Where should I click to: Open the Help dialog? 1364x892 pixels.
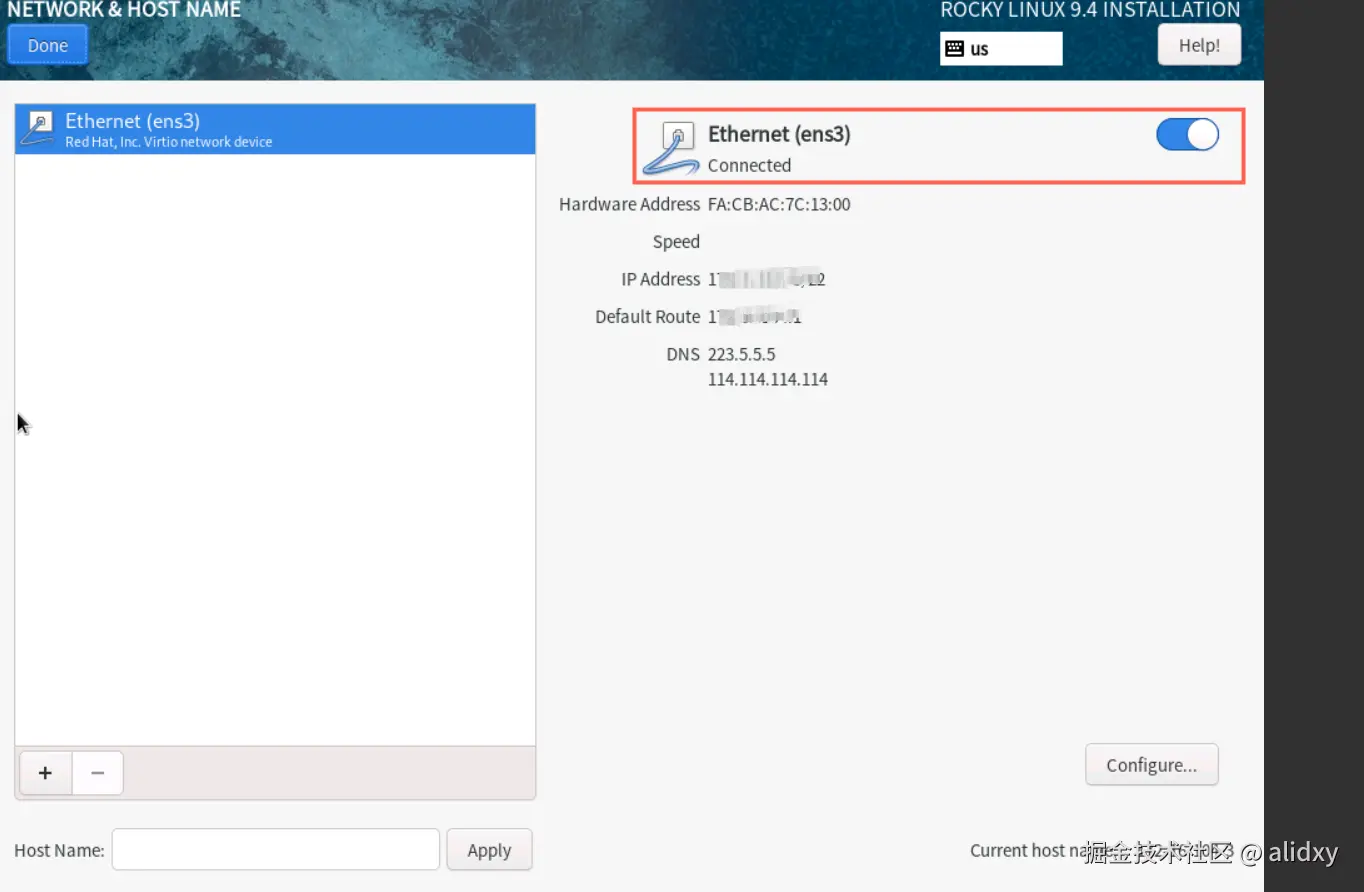(x=1199, y=45)
